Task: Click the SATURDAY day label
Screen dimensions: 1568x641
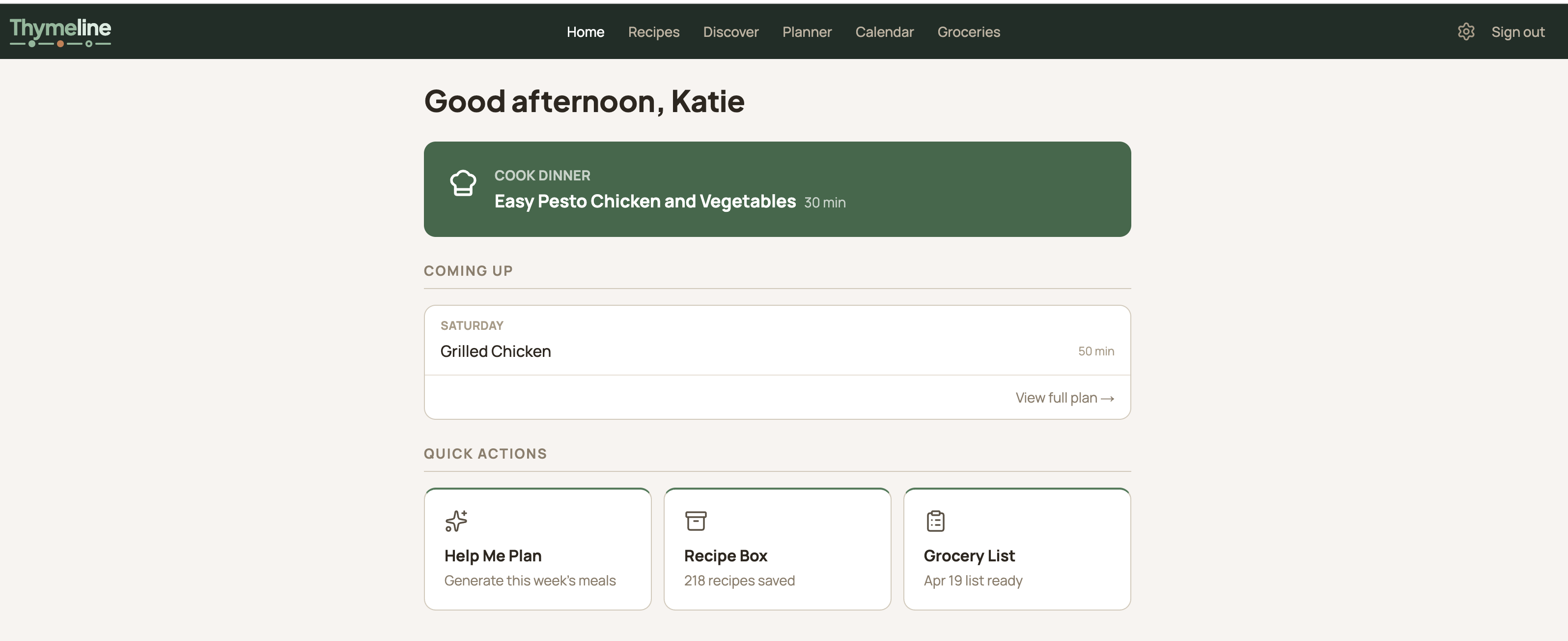Action: tap(472, 325)
